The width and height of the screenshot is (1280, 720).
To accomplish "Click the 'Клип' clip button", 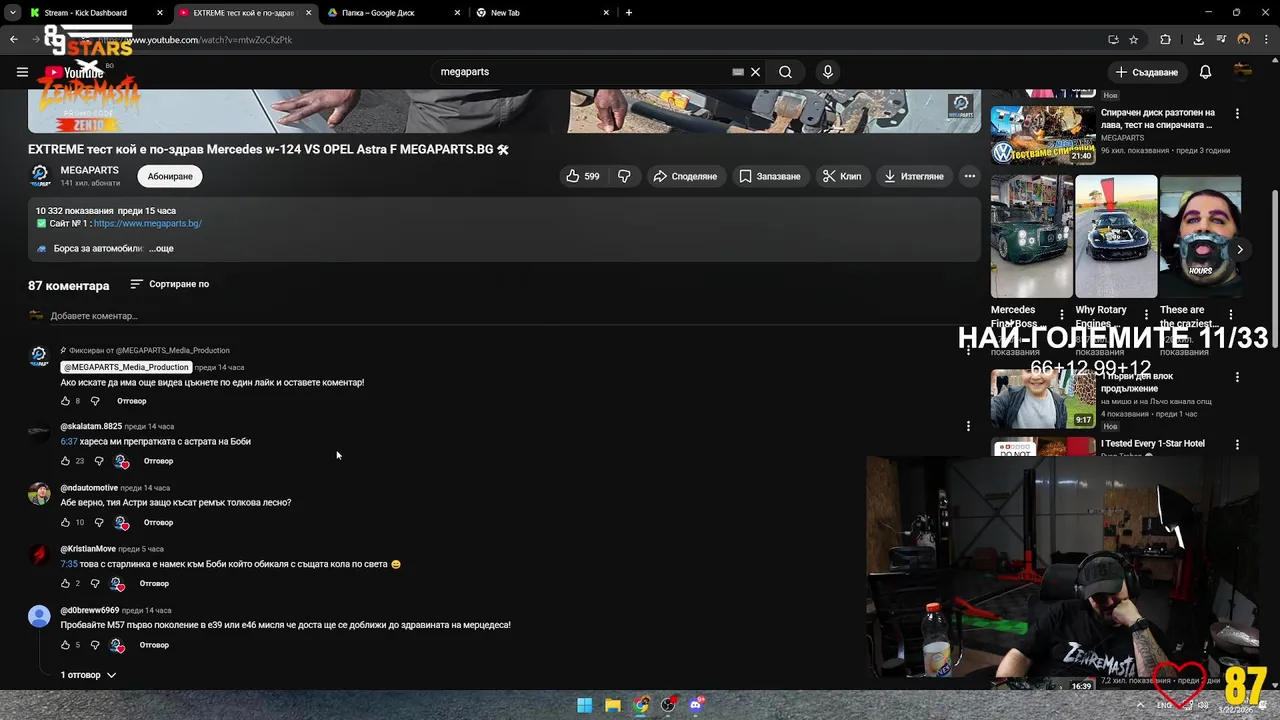I will 842,176.
